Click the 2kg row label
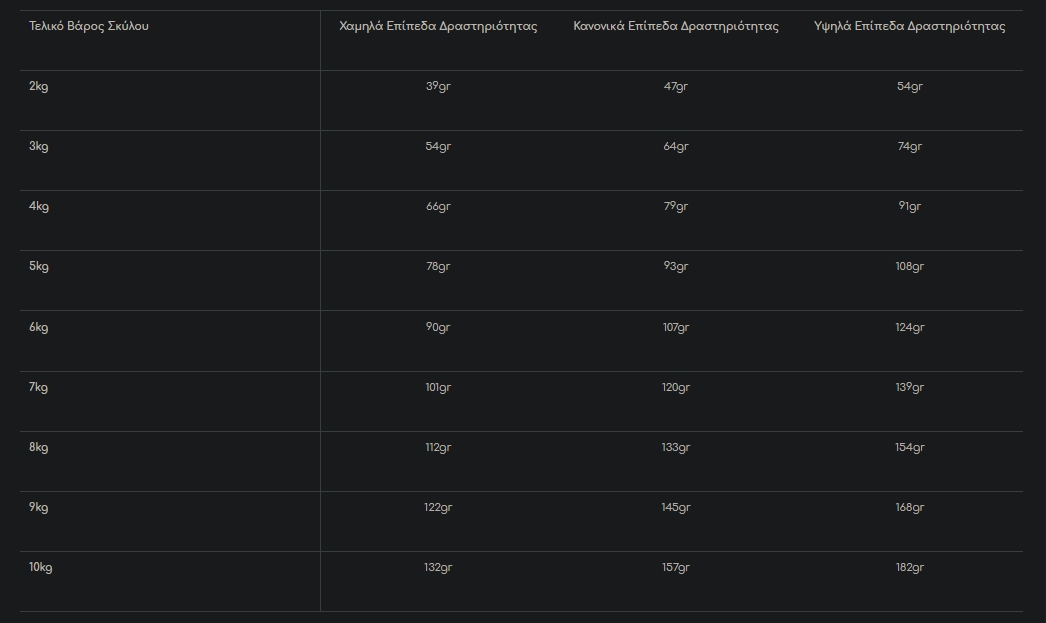The image size is (1046, 623). click(x=39, y=87)
